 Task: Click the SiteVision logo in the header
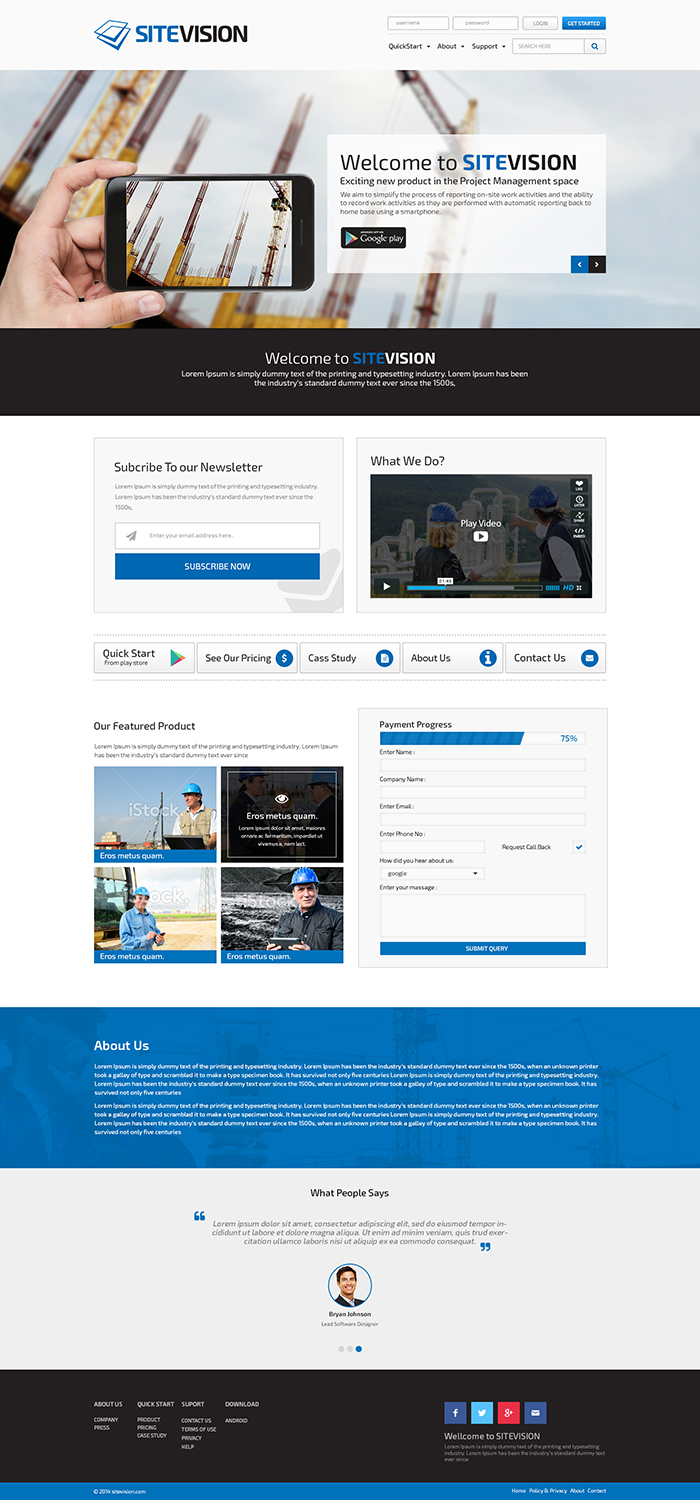click(171, 34)
